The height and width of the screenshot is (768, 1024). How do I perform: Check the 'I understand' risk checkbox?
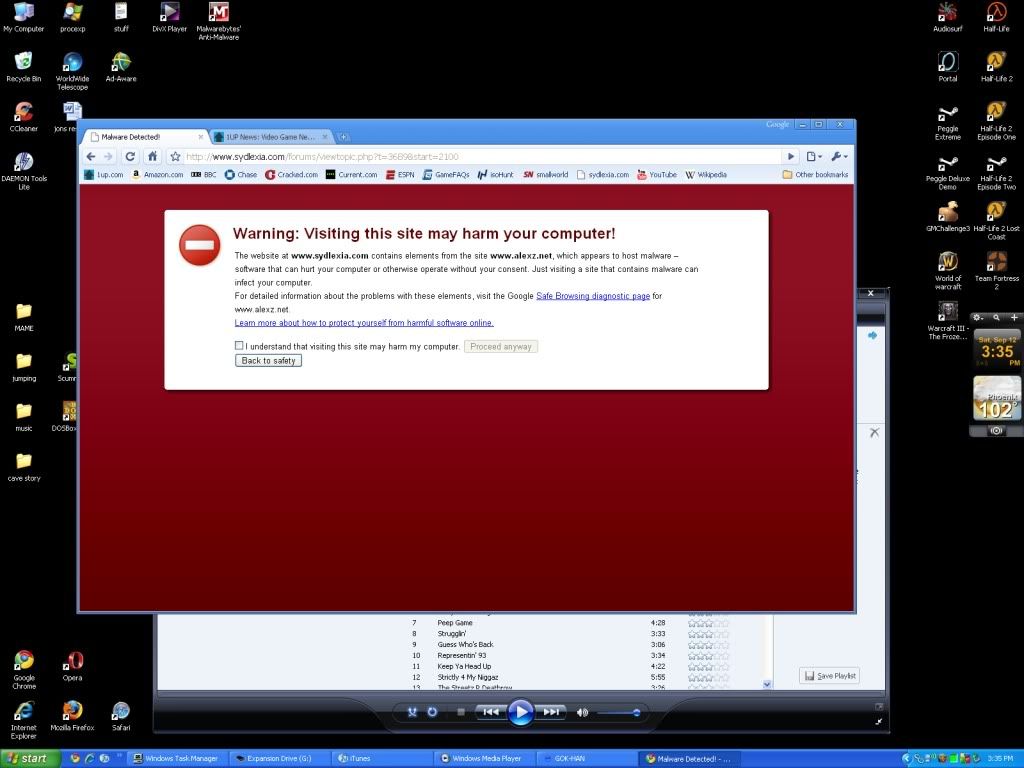[x=239, y=346]
